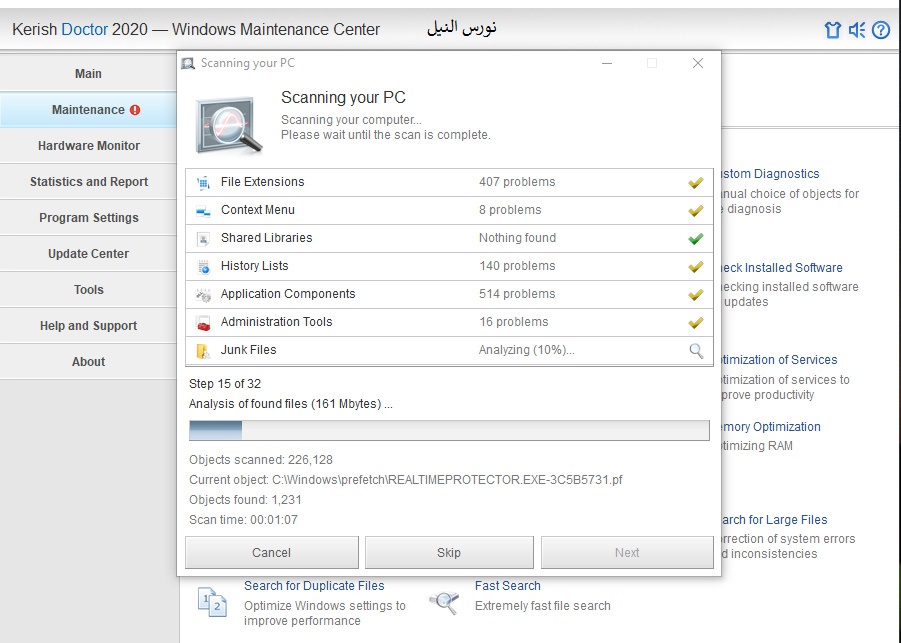Go to the Update Center
This screenshot has width=901, height=643.
[88, 254]
